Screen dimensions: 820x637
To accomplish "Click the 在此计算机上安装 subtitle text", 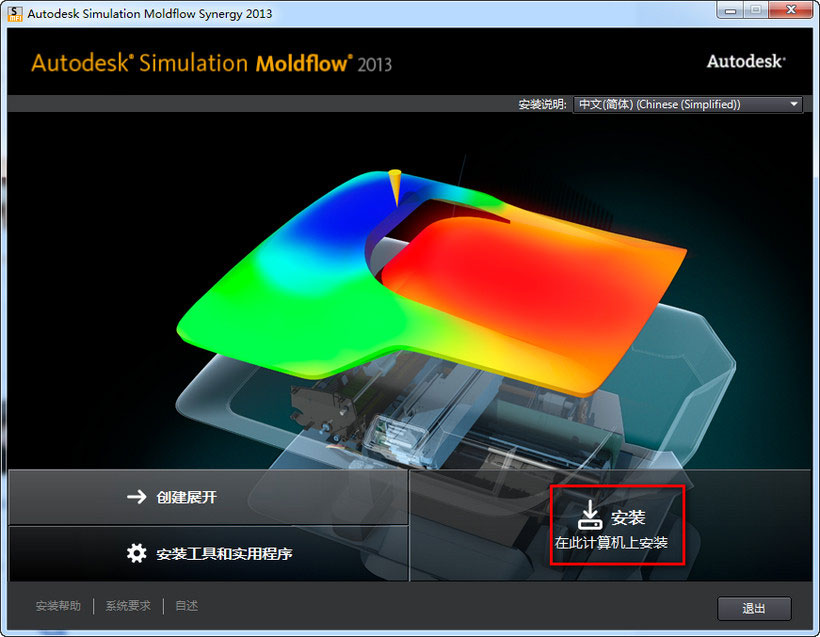I will [611, 543].
